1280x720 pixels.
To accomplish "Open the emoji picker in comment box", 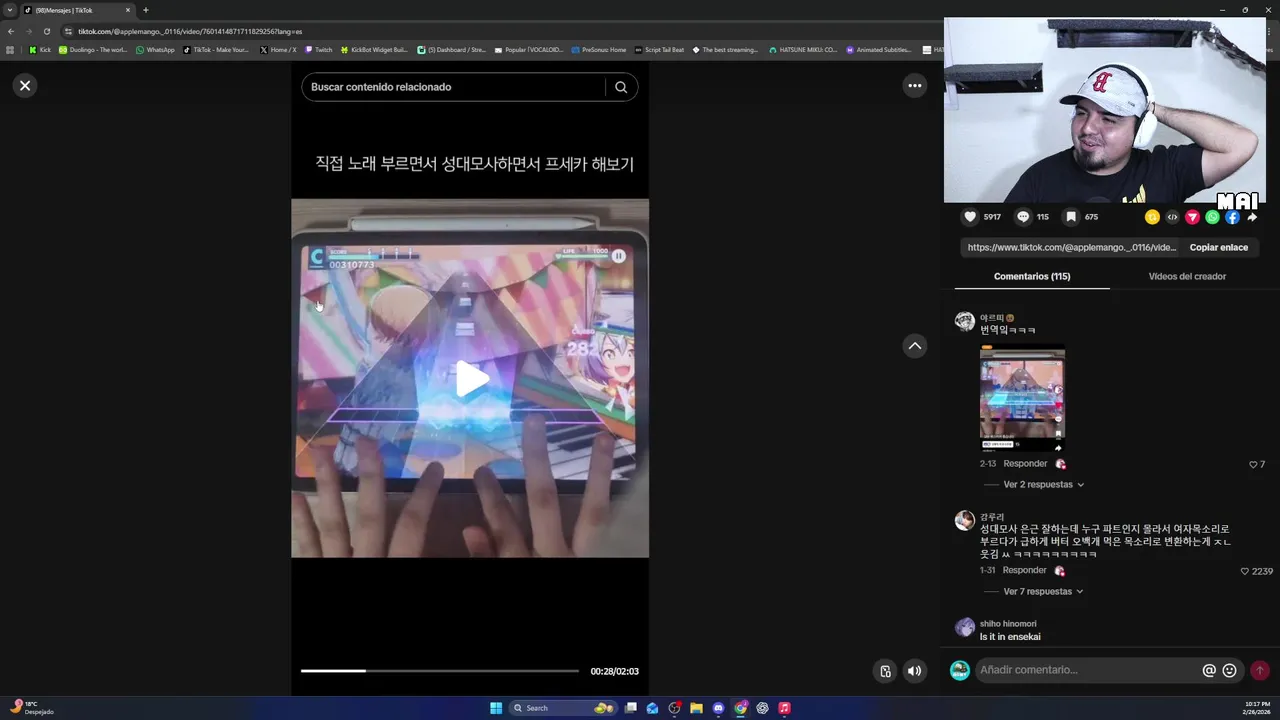I will pos(1230,671).
